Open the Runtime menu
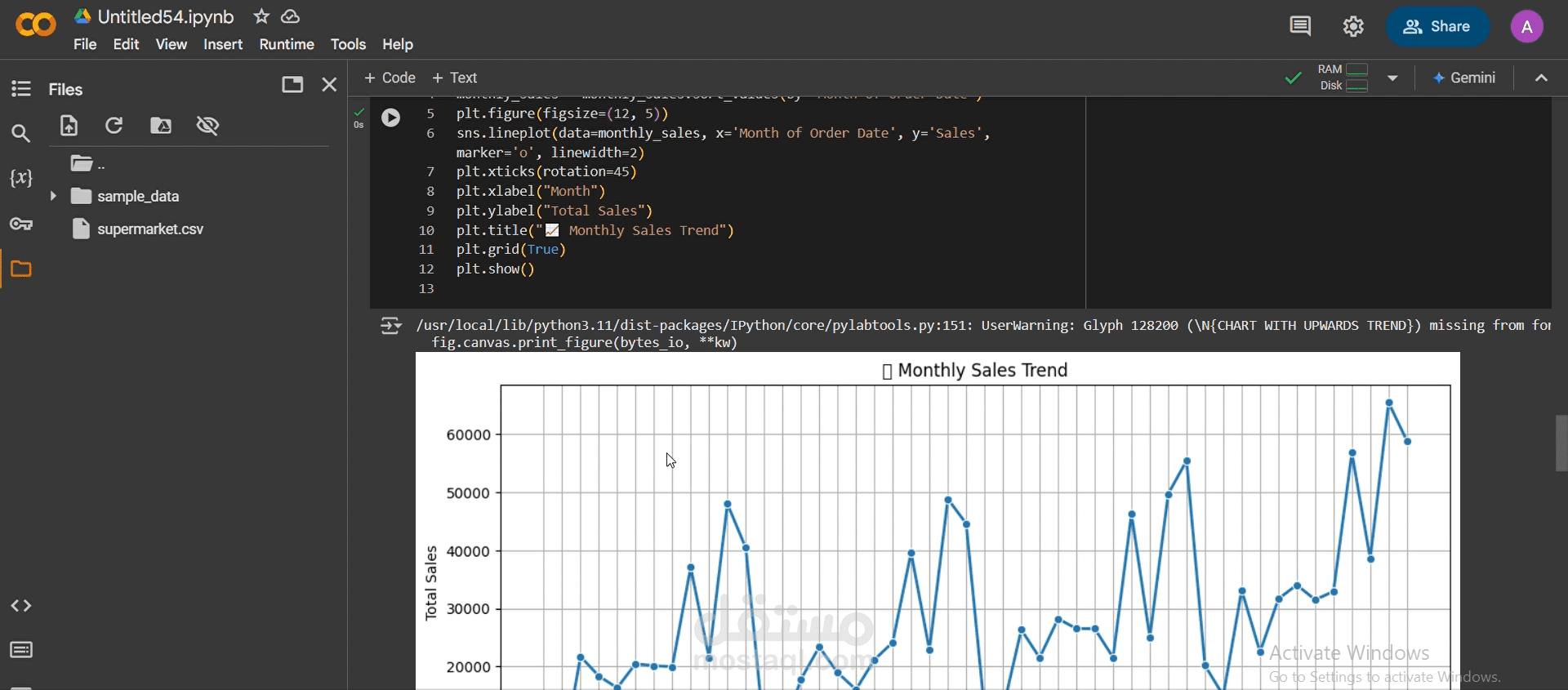 [287, 44]
